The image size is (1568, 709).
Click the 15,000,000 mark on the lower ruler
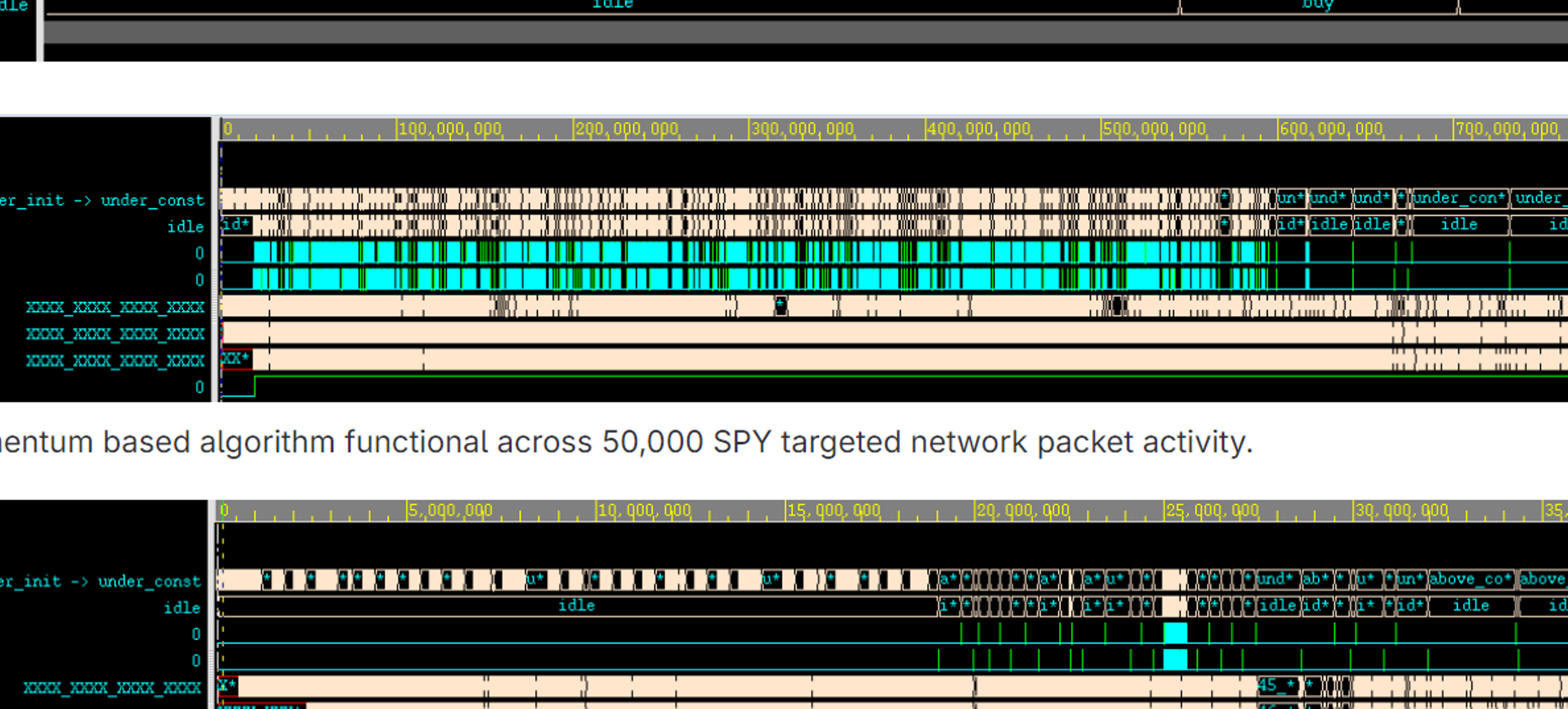pyautogui.click(x=834, y=510)
